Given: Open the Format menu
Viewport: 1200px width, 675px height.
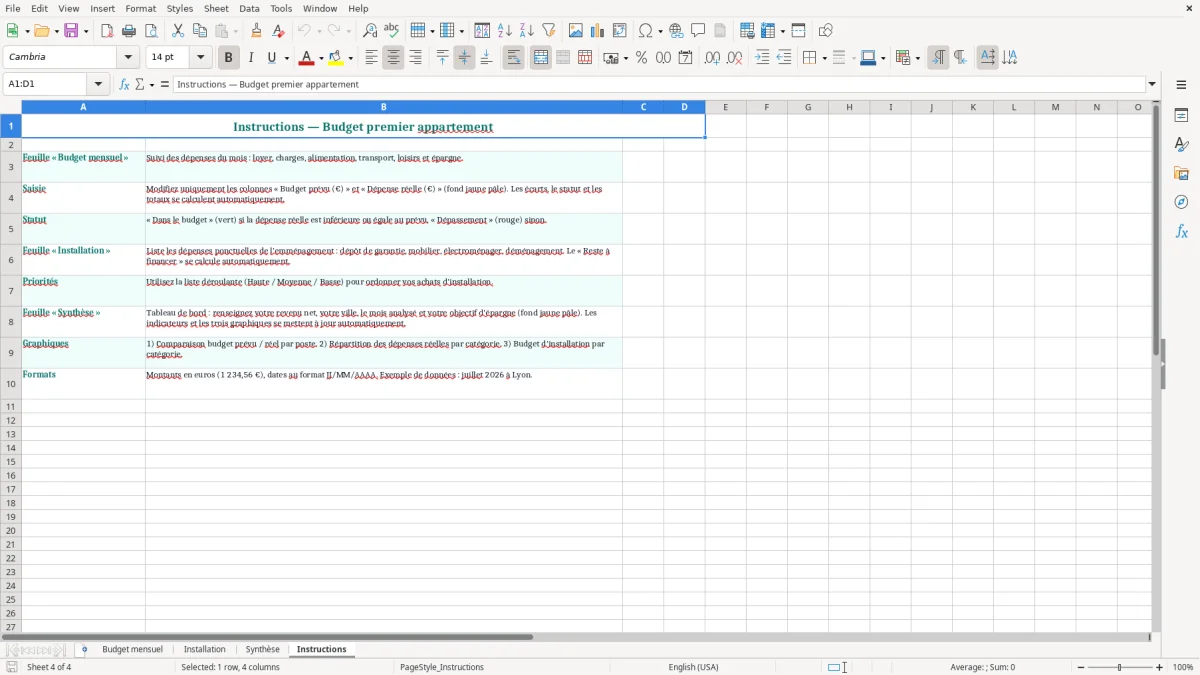Looking at the screenshot, I should tap(141, 8).
